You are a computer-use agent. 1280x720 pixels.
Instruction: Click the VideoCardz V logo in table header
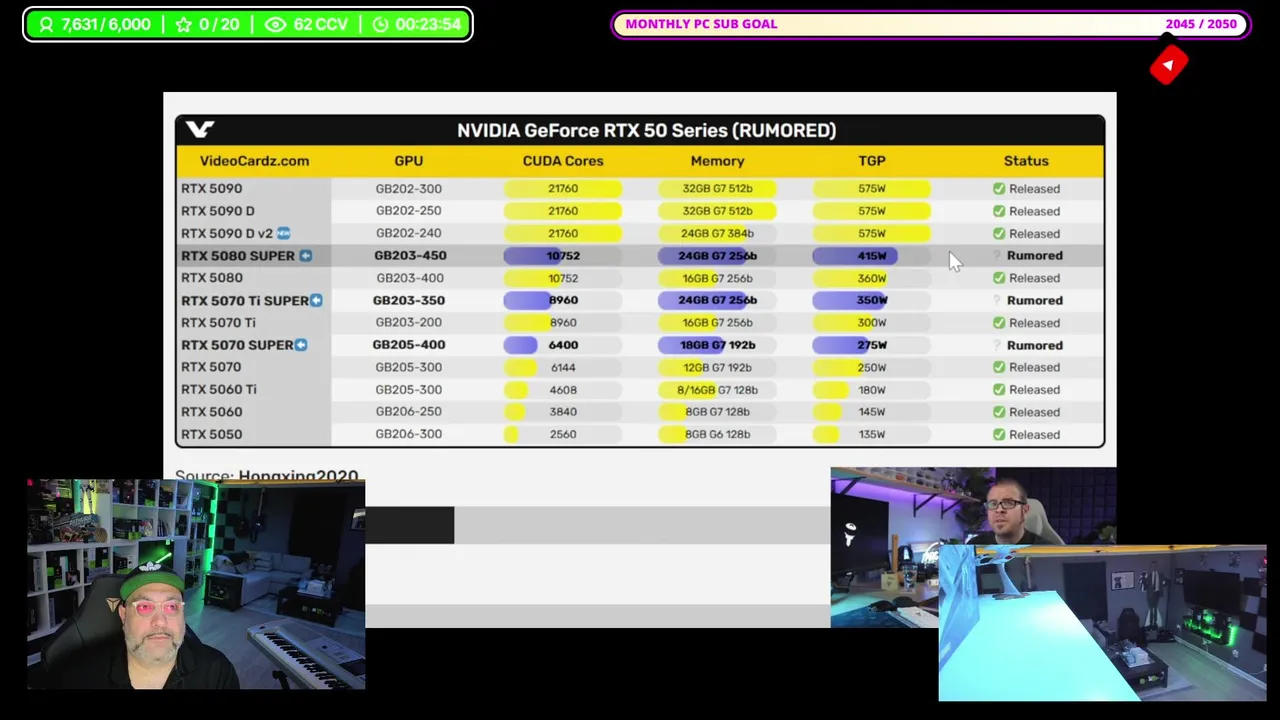tap(199, 129)
